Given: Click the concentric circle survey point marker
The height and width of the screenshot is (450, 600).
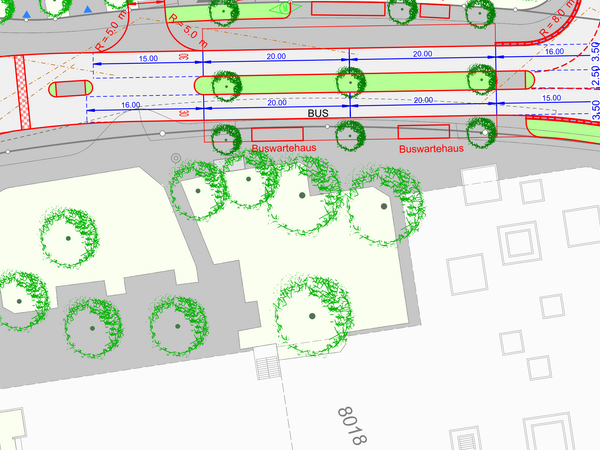Looking at the screenshot, I should point(176,157).
